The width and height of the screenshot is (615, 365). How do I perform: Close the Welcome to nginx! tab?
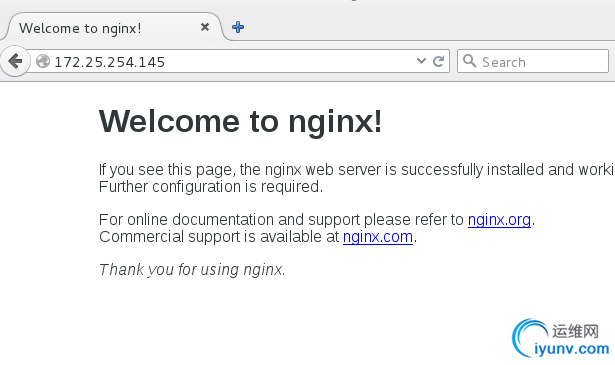point(205,27)
